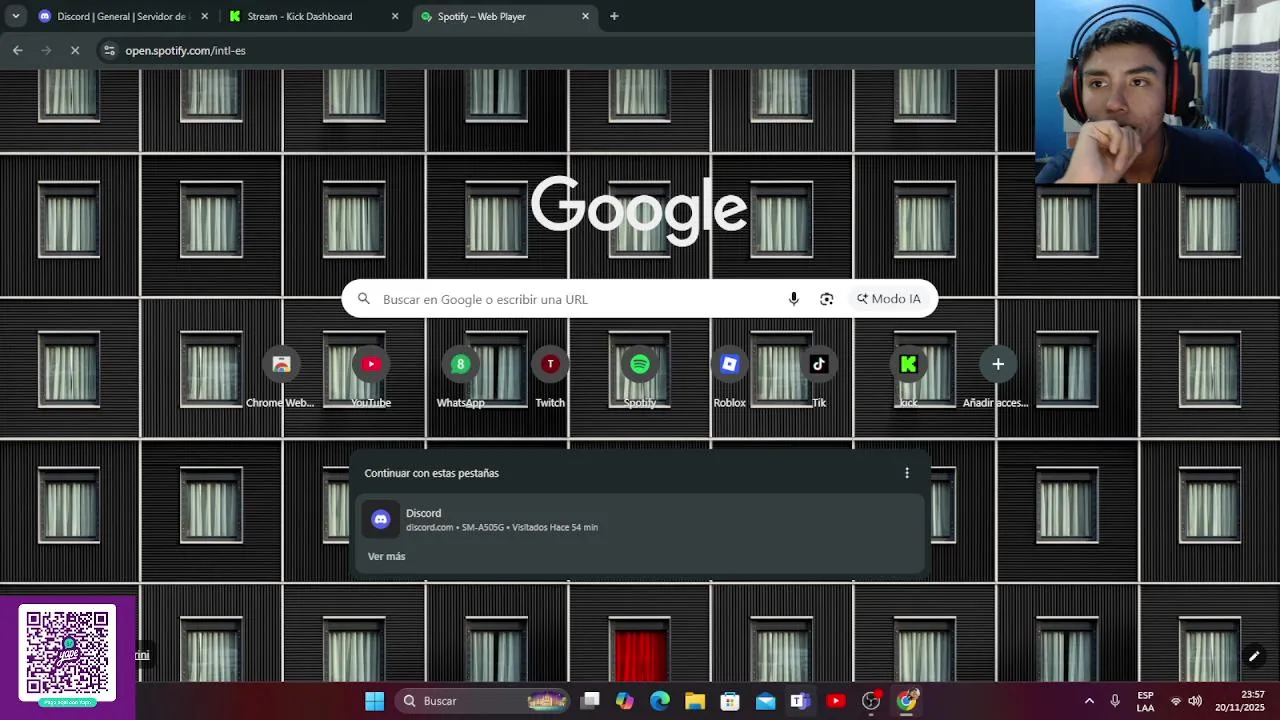Customize Chrome with the pencil icon

(x=1253, y=656)
